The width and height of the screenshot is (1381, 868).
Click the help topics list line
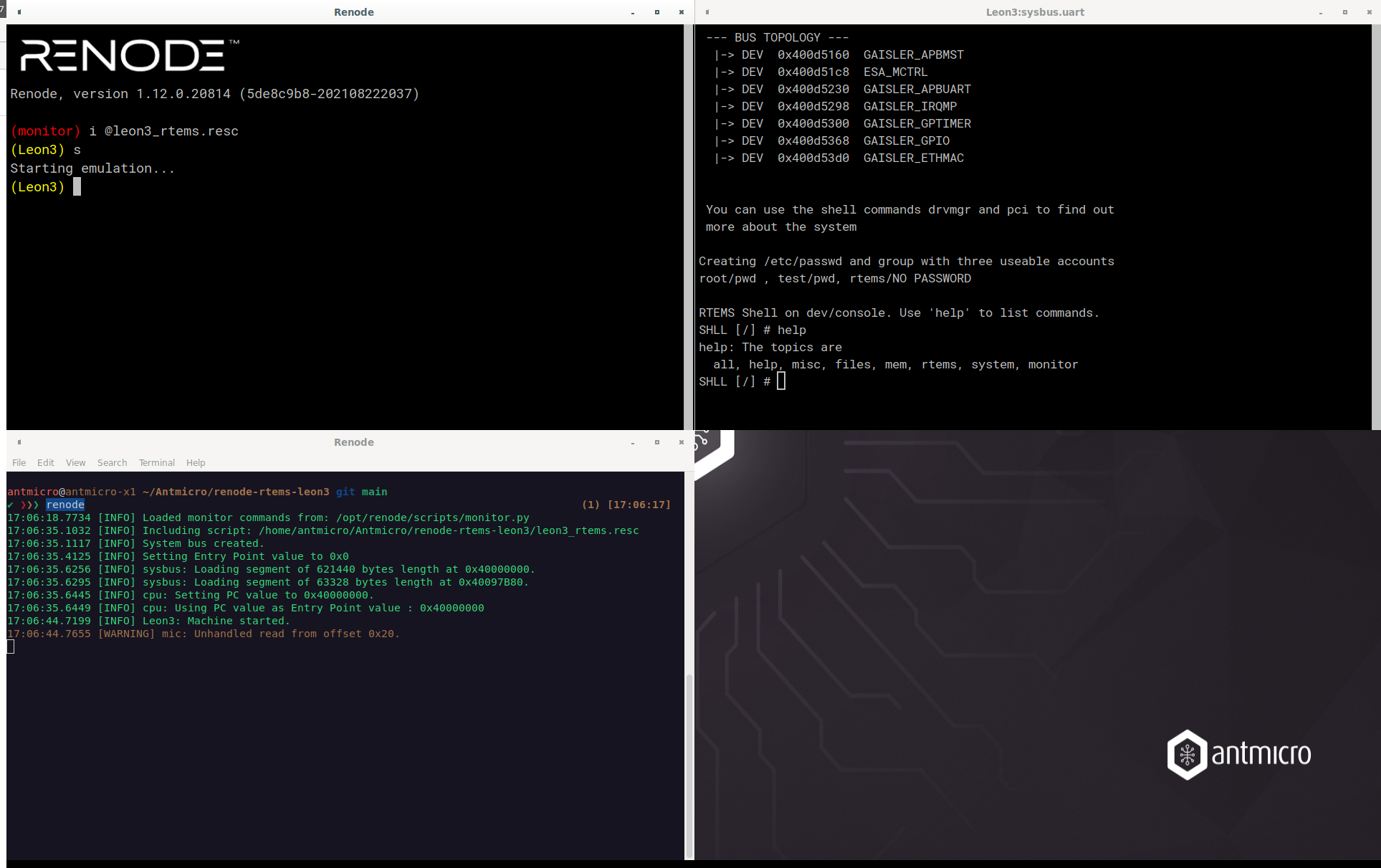(896, 365)
